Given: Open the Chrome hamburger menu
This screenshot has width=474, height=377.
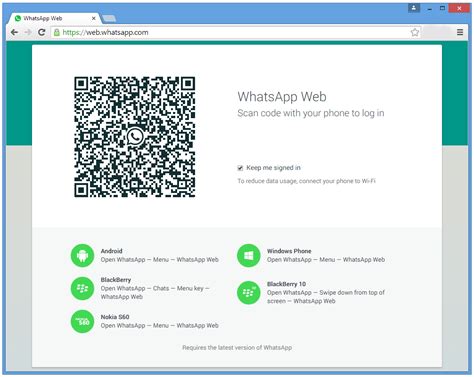Looking at the screenshot, I should pos(460,32).
